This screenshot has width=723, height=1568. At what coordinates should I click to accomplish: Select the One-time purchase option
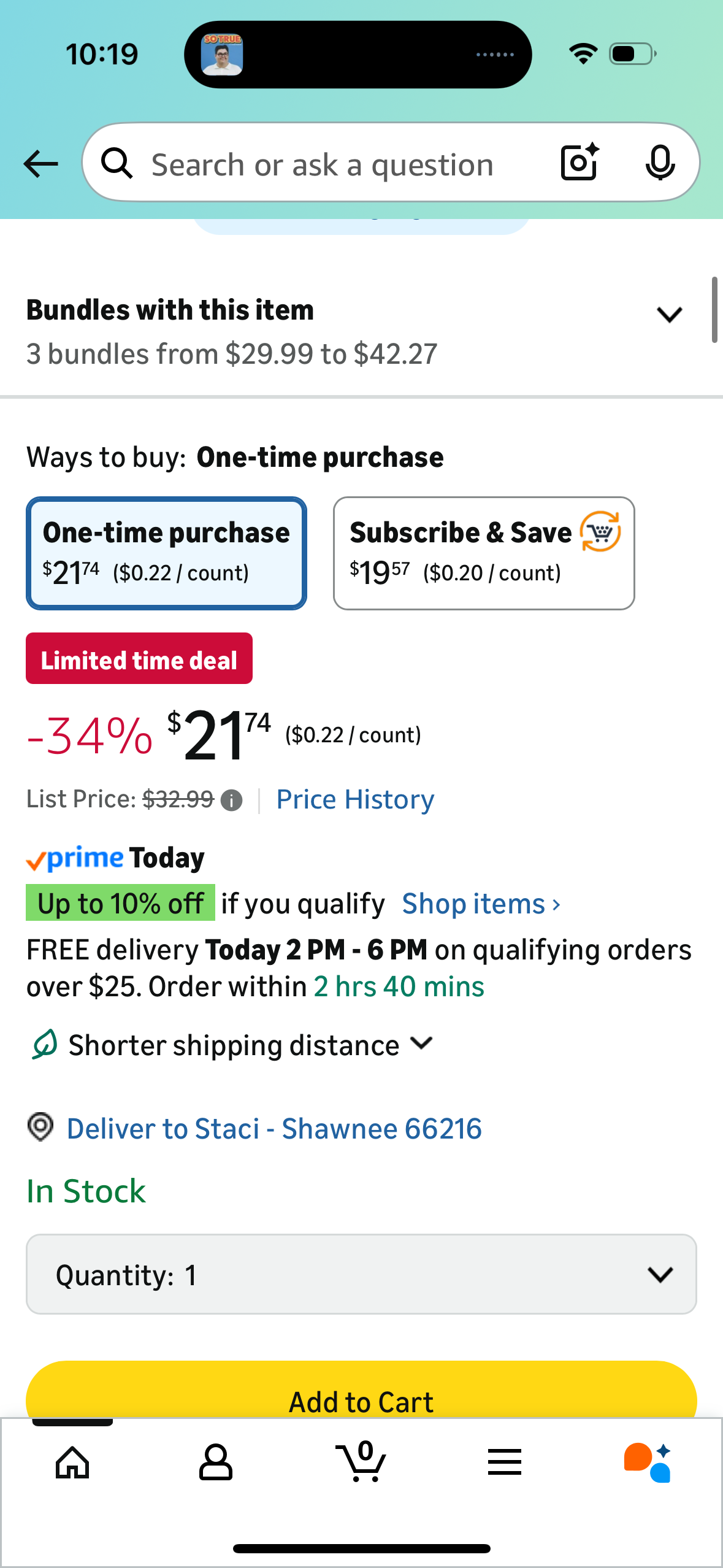pos(166,551)
